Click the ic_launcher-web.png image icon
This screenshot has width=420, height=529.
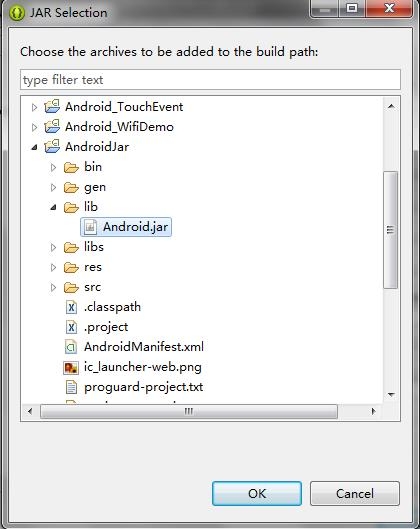point(71,367)
